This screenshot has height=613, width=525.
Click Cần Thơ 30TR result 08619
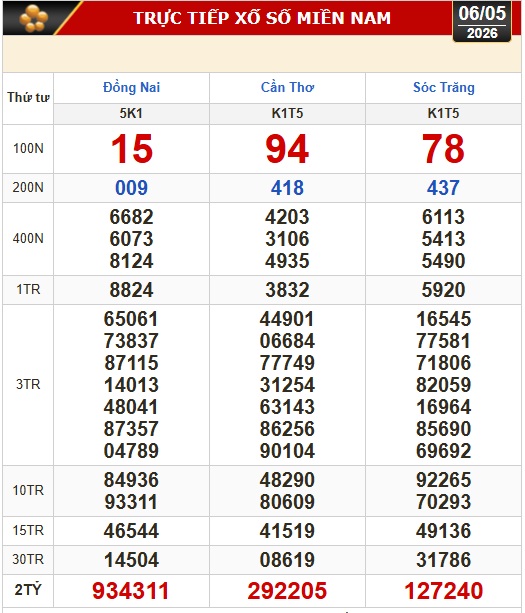point(287,560)
